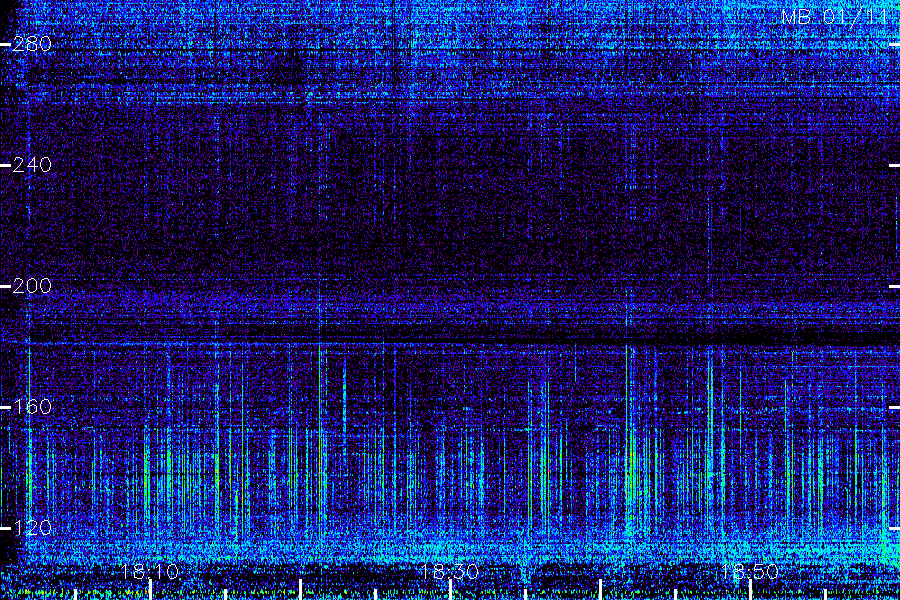900x600 pixels.
Task: Click the 18:50 time axis label
Action: (750, 571)
